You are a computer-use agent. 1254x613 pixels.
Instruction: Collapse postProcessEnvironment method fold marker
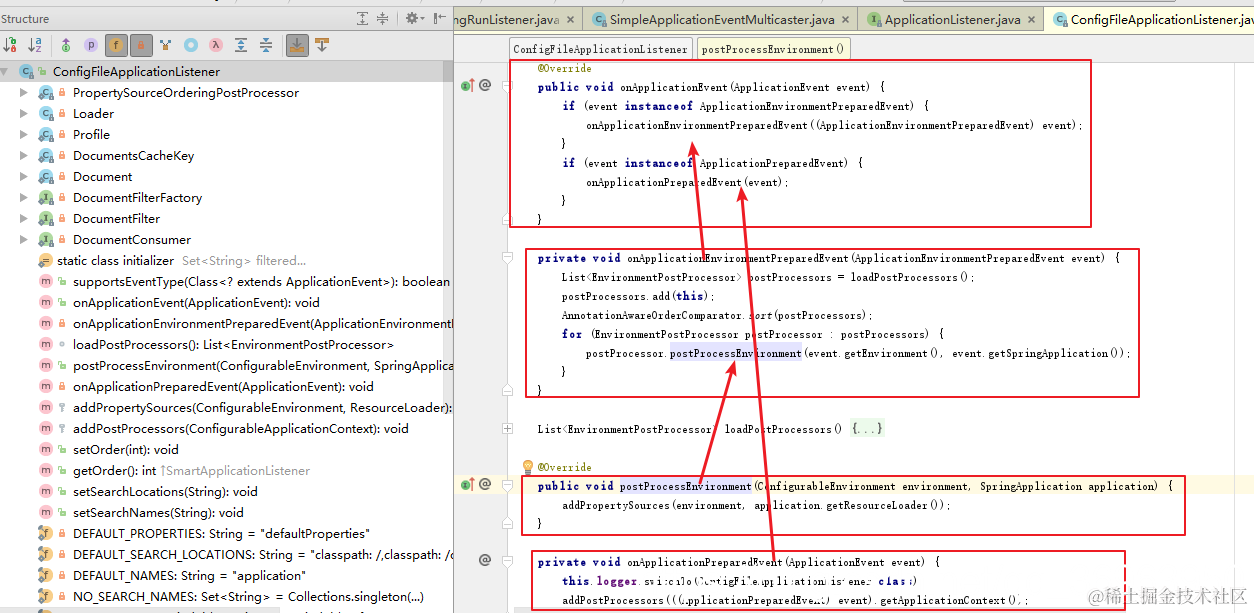coord(508,486)
